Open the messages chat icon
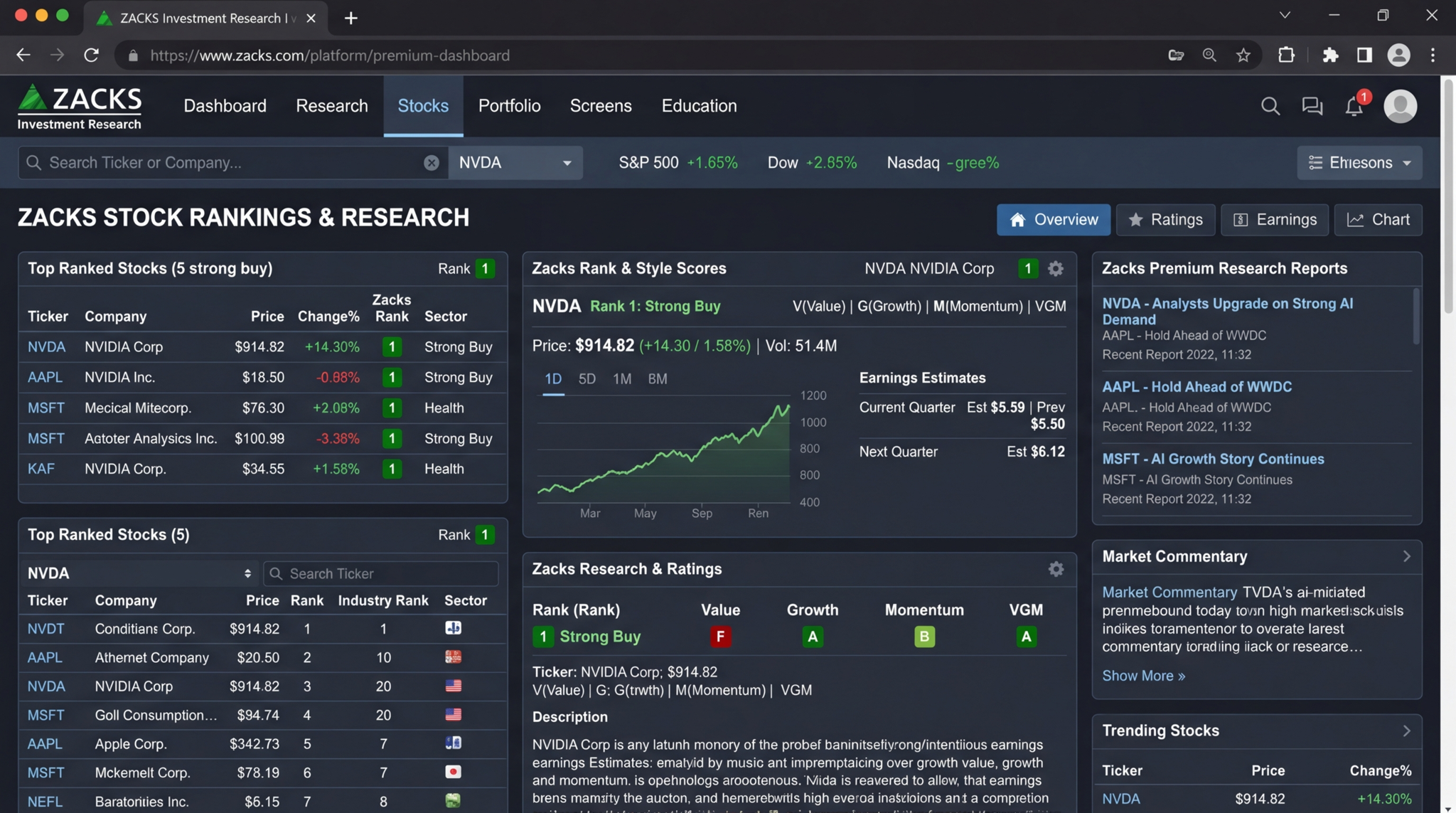Viewport: 1456px width, 813px height. (1312, 106)
